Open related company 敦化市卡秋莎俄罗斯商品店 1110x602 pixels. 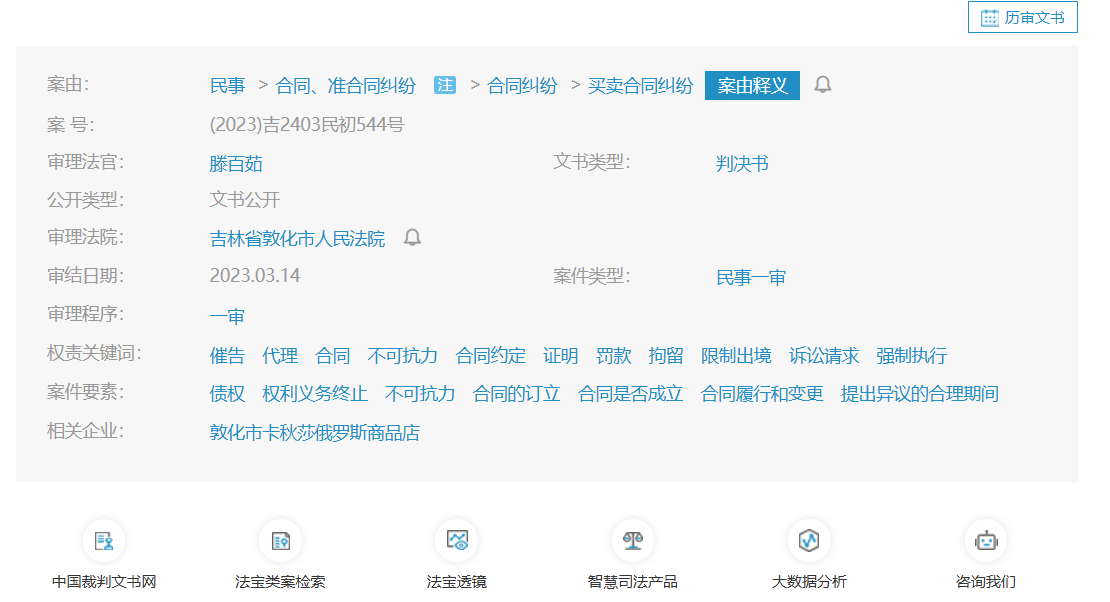pyautogui.click(x=314, y=433)
